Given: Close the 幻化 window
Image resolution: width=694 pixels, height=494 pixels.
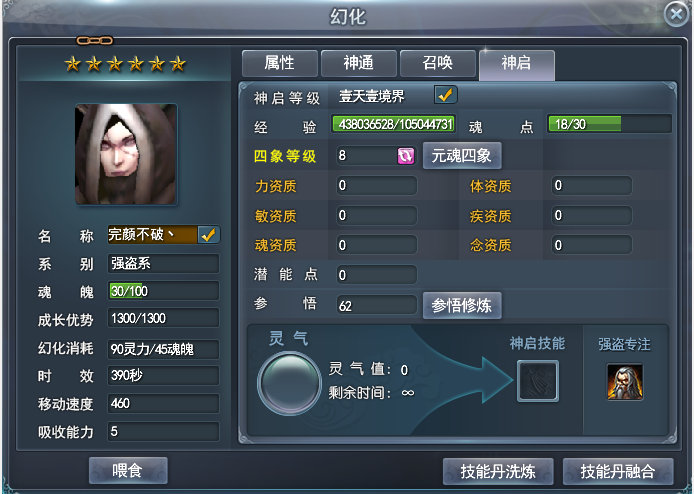Looking at the screenshot, I should click(677, 15).
